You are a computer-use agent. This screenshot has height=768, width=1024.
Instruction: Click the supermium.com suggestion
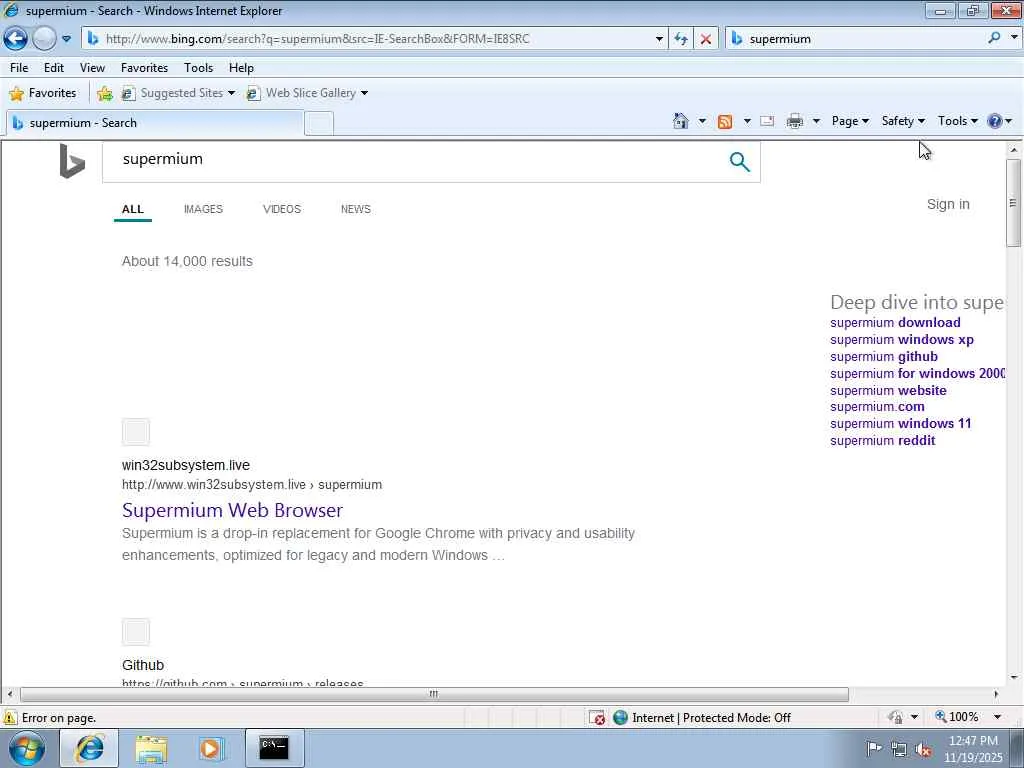(877, 406)
